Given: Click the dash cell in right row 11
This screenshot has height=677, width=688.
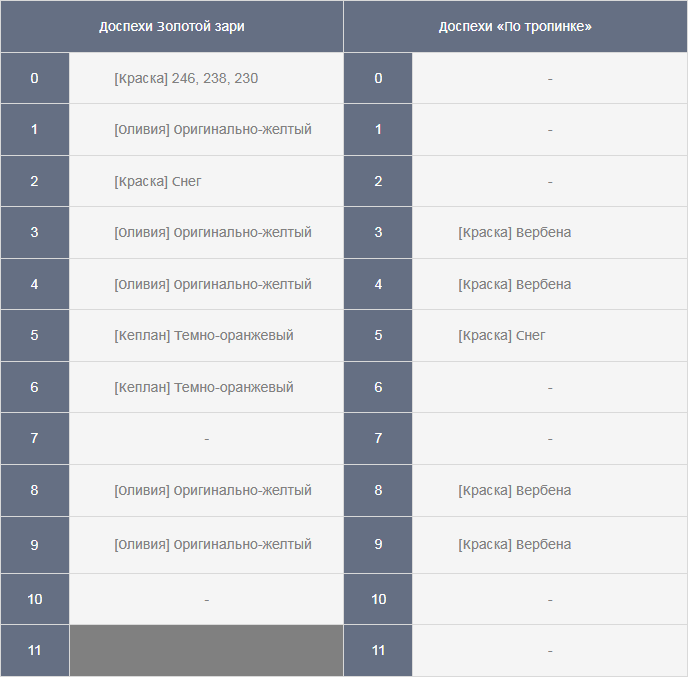Looking at the screenshot, I should (x=550, y=651).
